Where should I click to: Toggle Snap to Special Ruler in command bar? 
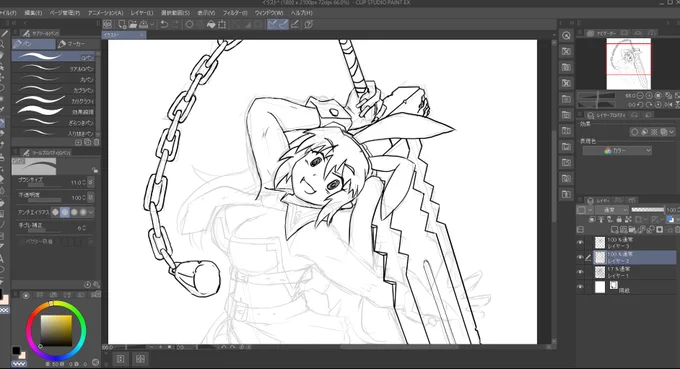coord(284,24)
